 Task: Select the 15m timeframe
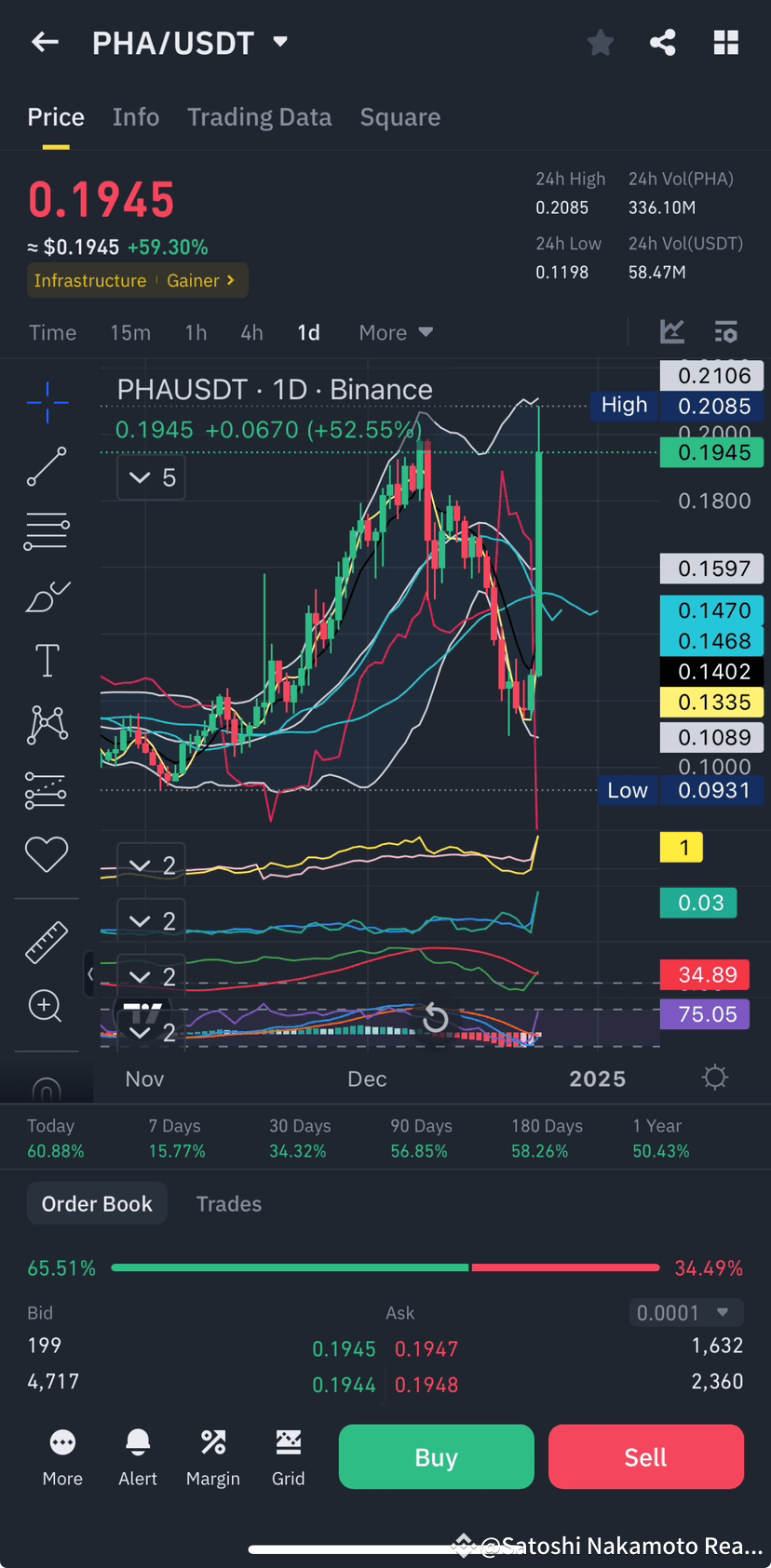pos(130,333)
